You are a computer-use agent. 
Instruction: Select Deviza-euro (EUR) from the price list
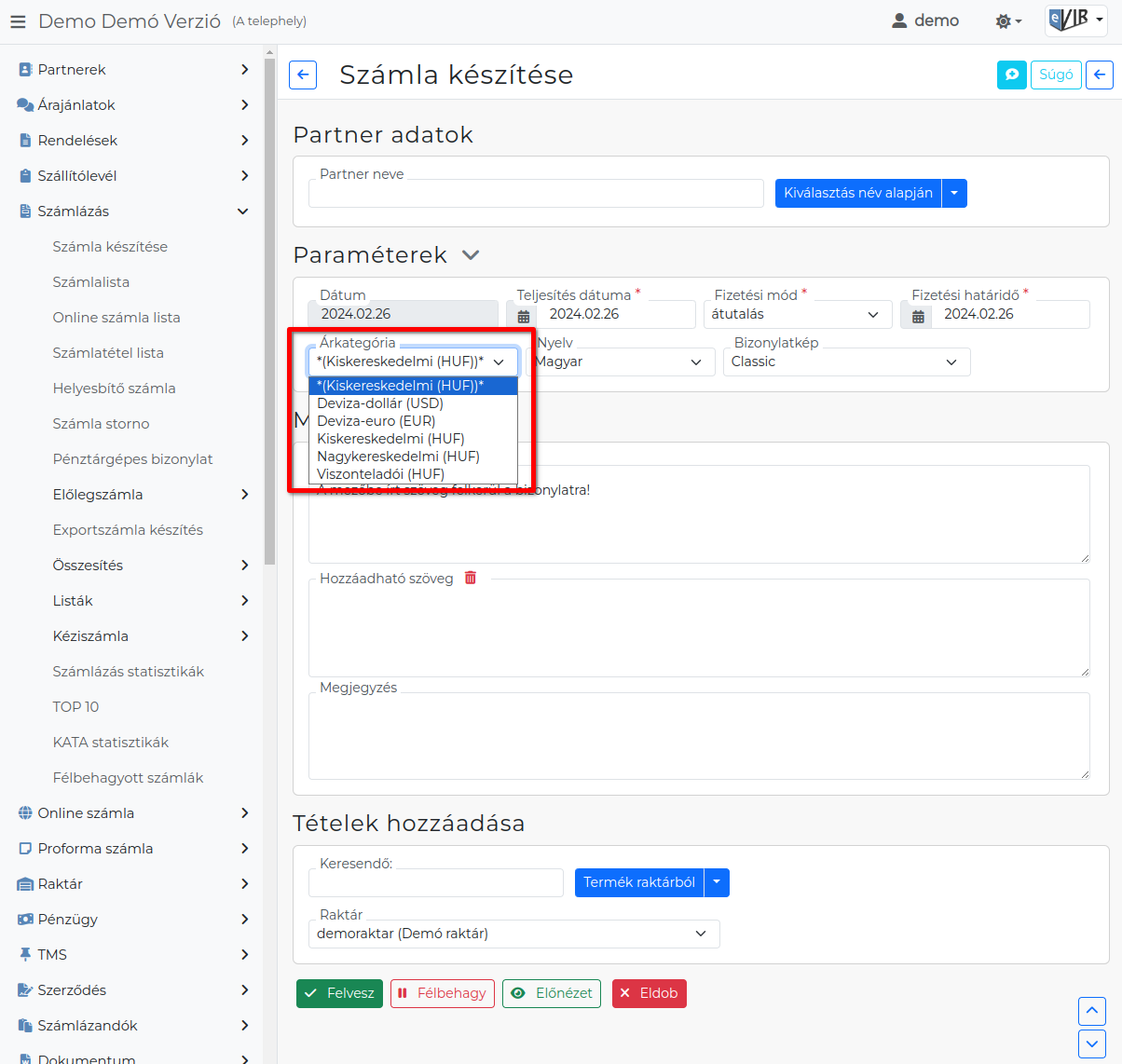[x=376, y=421]
